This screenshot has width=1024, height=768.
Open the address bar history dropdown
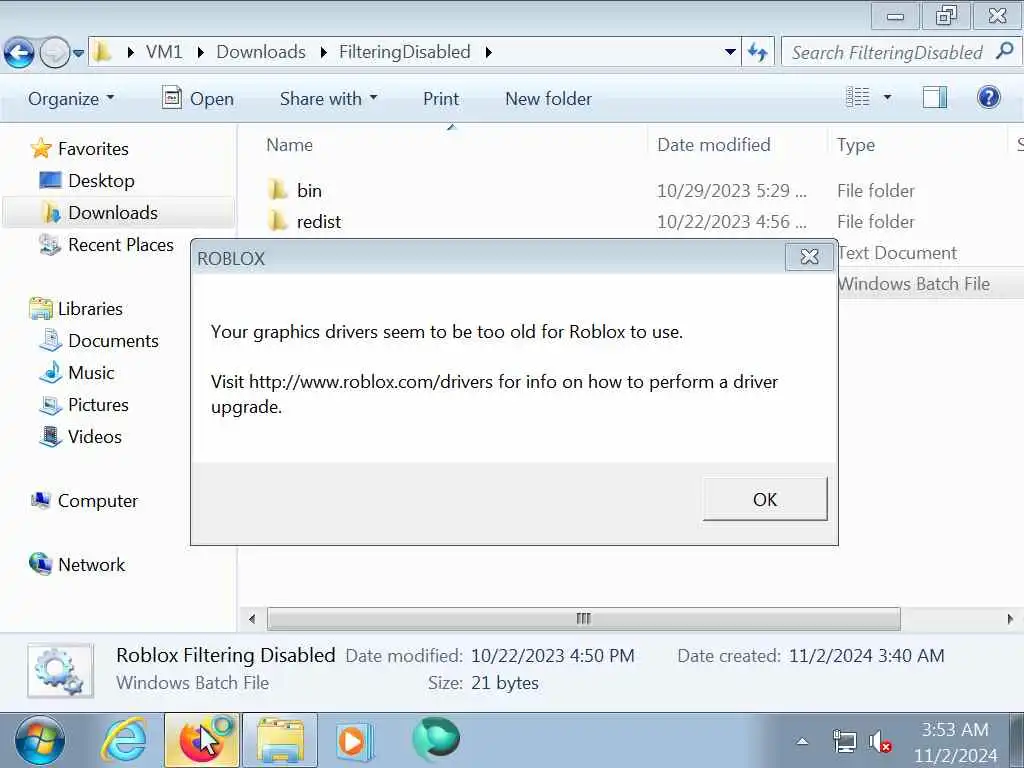[x=730, y=52]
